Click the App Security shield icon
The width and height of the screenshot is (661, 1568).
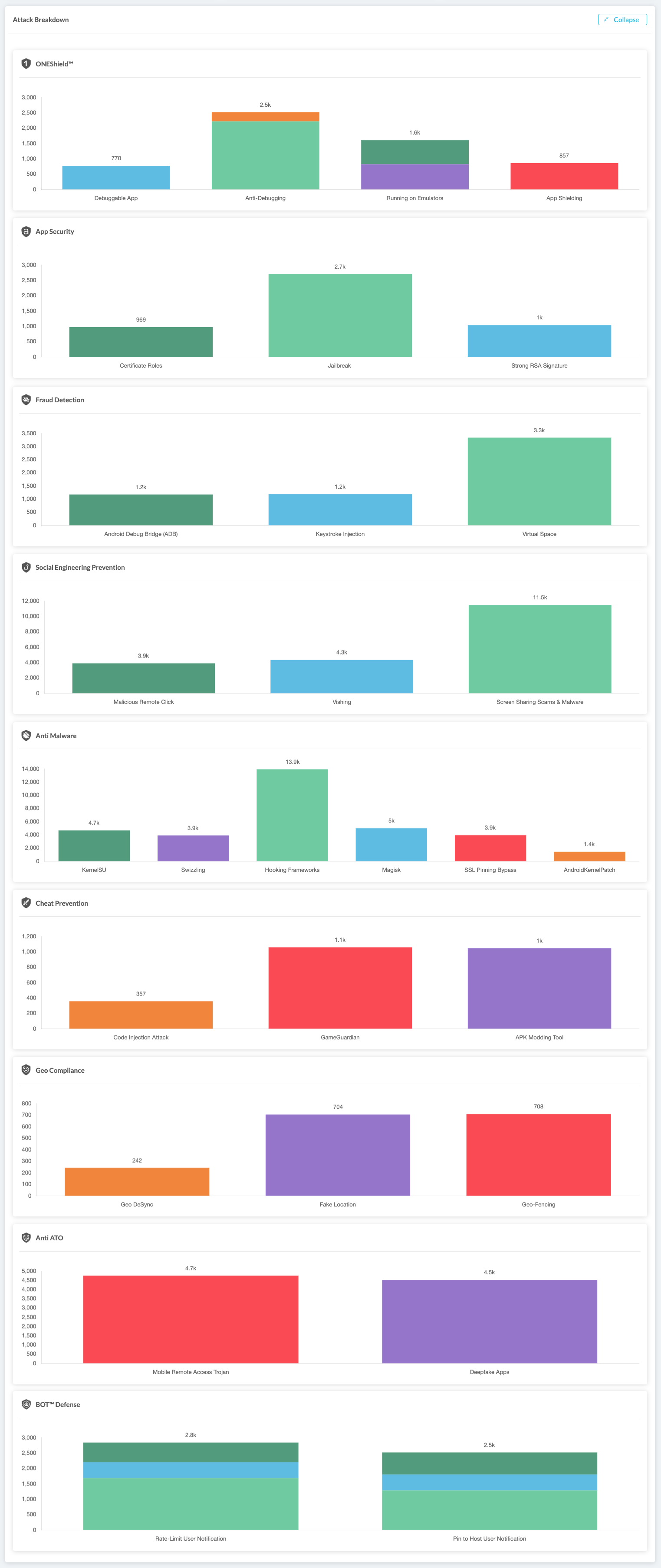point(26,231)
